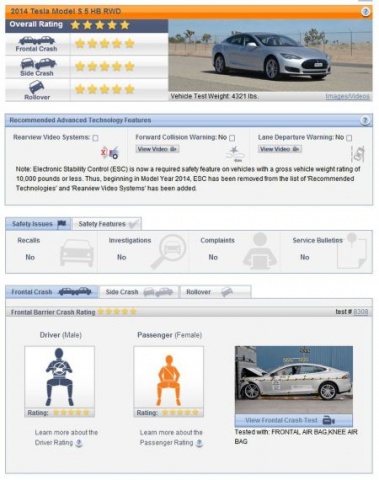Viewport: 379px width, 480px height.
Task: Open the Rollover tab
Action: (x=215, y=292)
